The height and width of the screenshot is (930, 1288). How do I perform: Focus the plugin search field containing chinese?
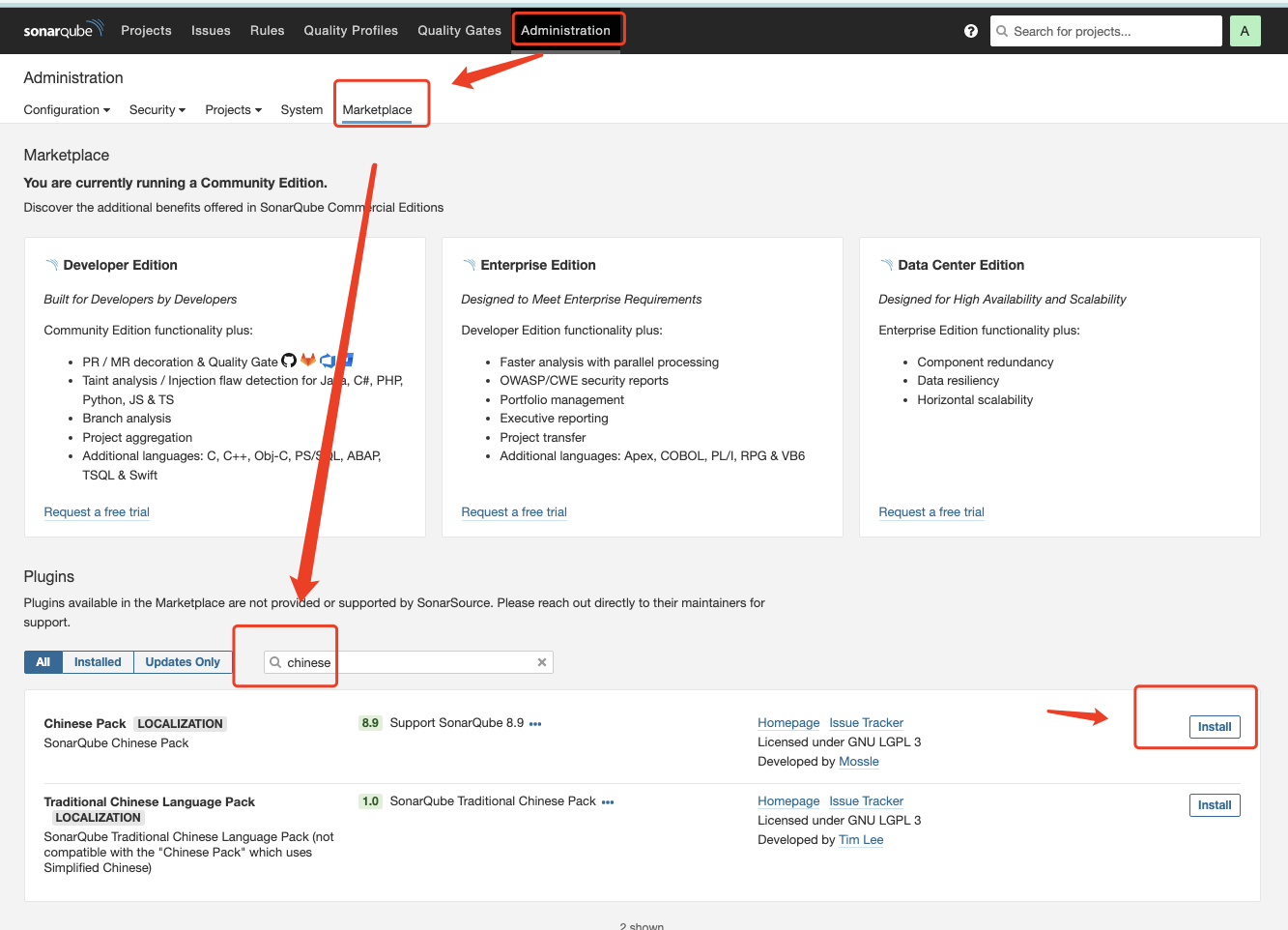409,662
